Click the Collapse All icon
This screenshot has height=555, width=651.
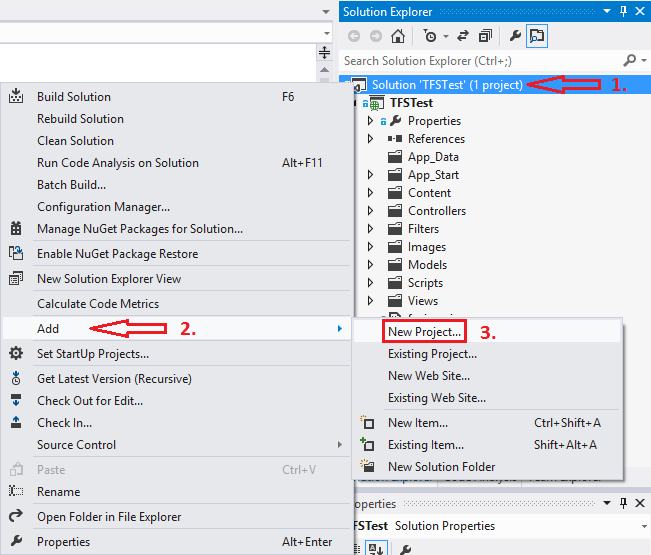tap(485, 36)
